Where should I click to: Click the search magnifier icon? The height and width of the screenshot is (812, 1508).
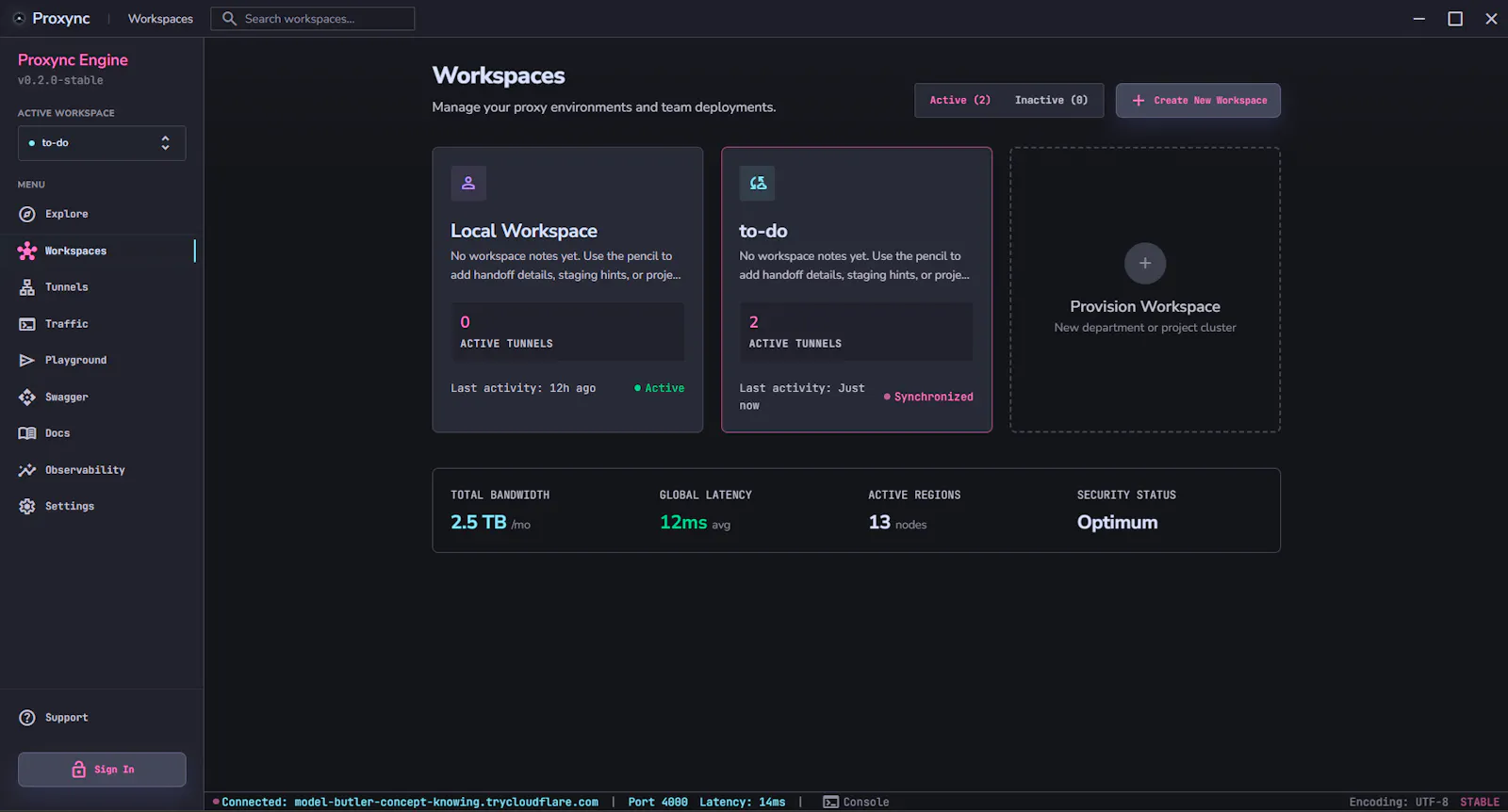[x=229, y=19]
